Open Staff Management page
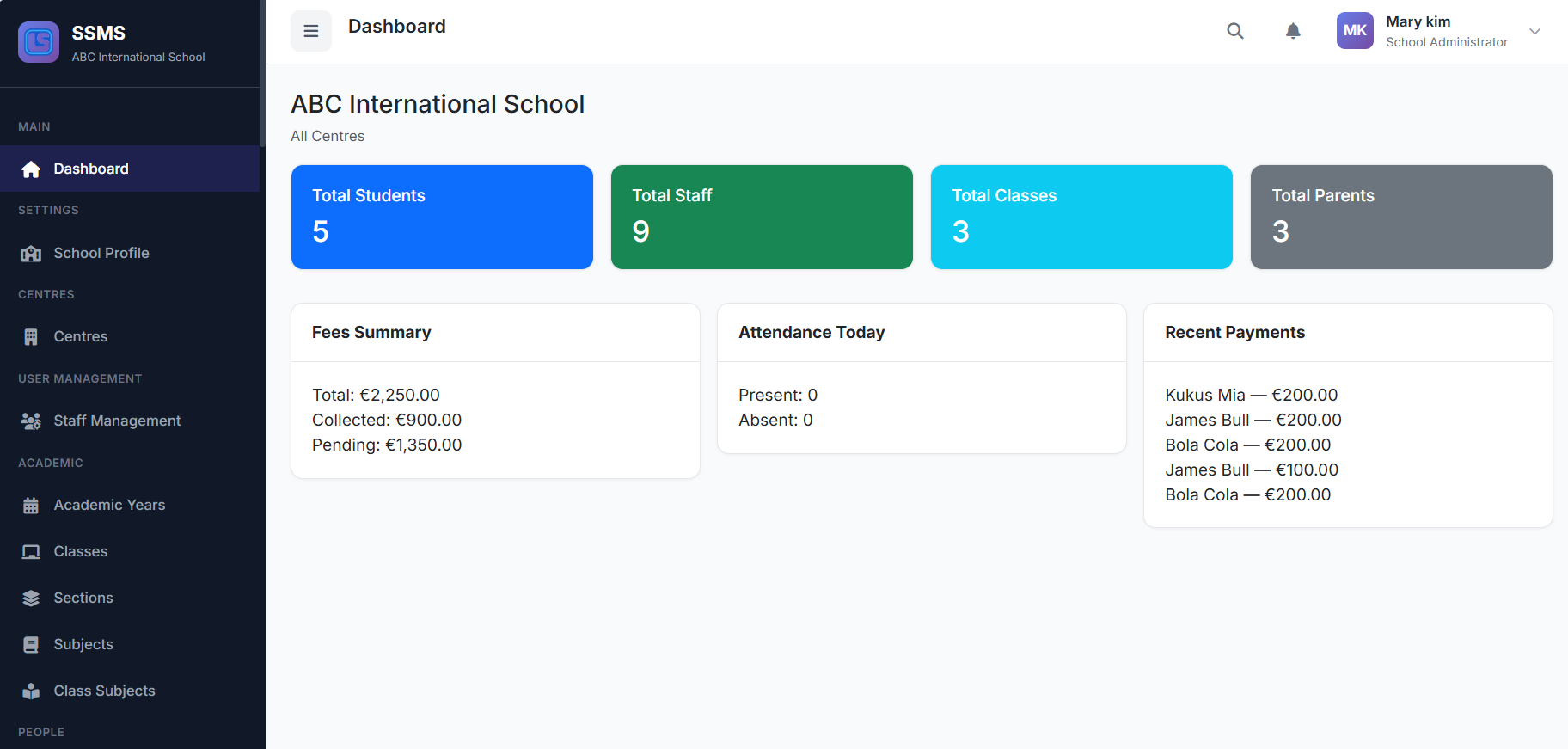 (x=117, y=421)
